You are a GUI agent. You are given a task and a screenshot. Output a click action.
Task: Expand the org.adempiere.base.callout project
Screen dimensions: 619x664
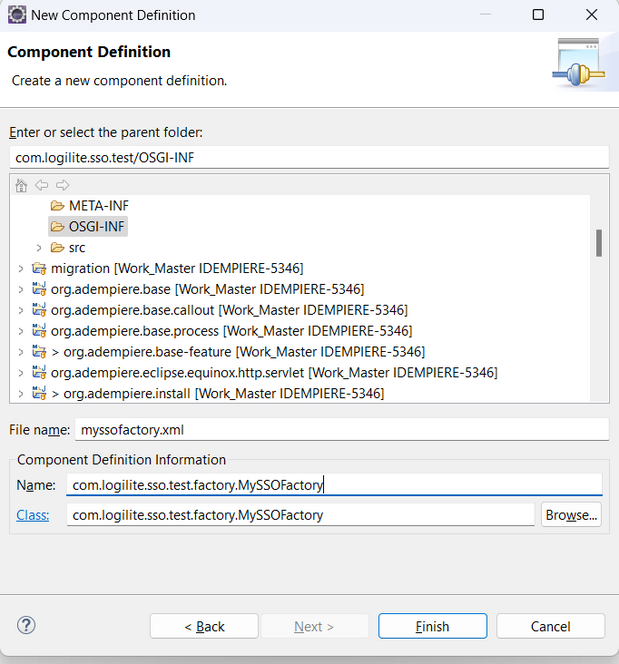tap(21, 310)
